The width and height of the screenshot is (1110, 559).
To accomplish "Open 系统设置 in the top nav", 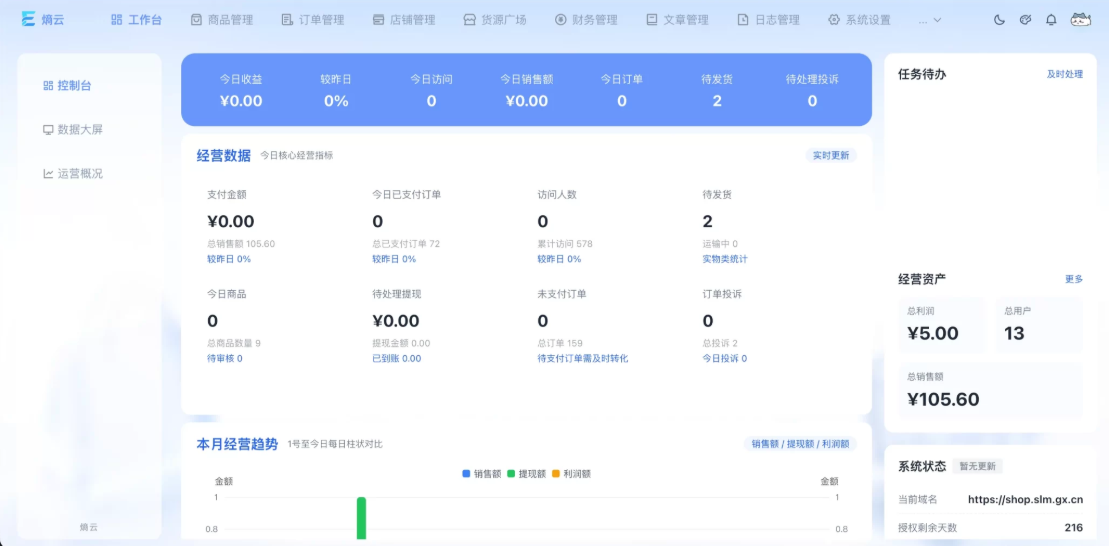I will pos(859,20).
